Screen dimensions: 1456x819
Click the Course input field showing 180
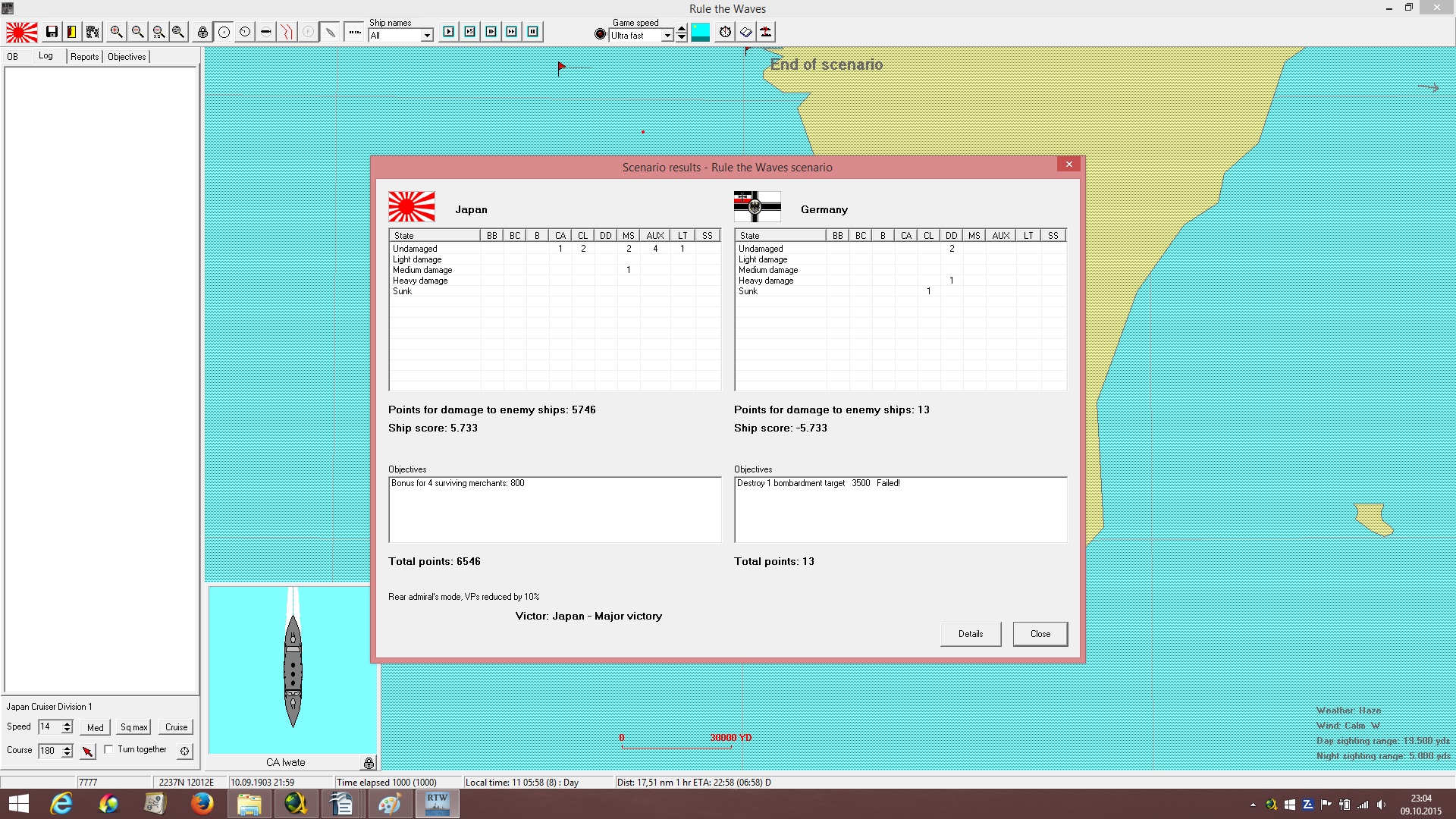tap(50, 751)
